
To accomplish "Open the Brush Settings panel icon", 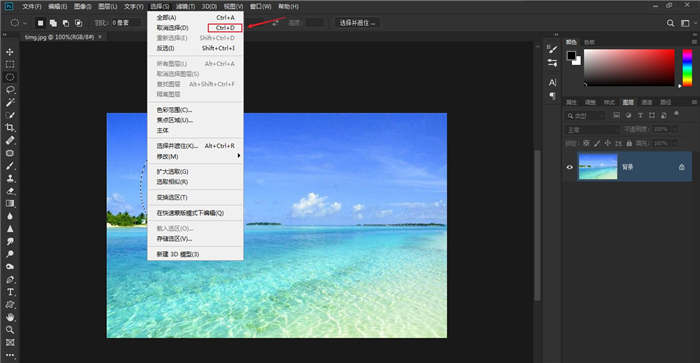I will (553, 50).
